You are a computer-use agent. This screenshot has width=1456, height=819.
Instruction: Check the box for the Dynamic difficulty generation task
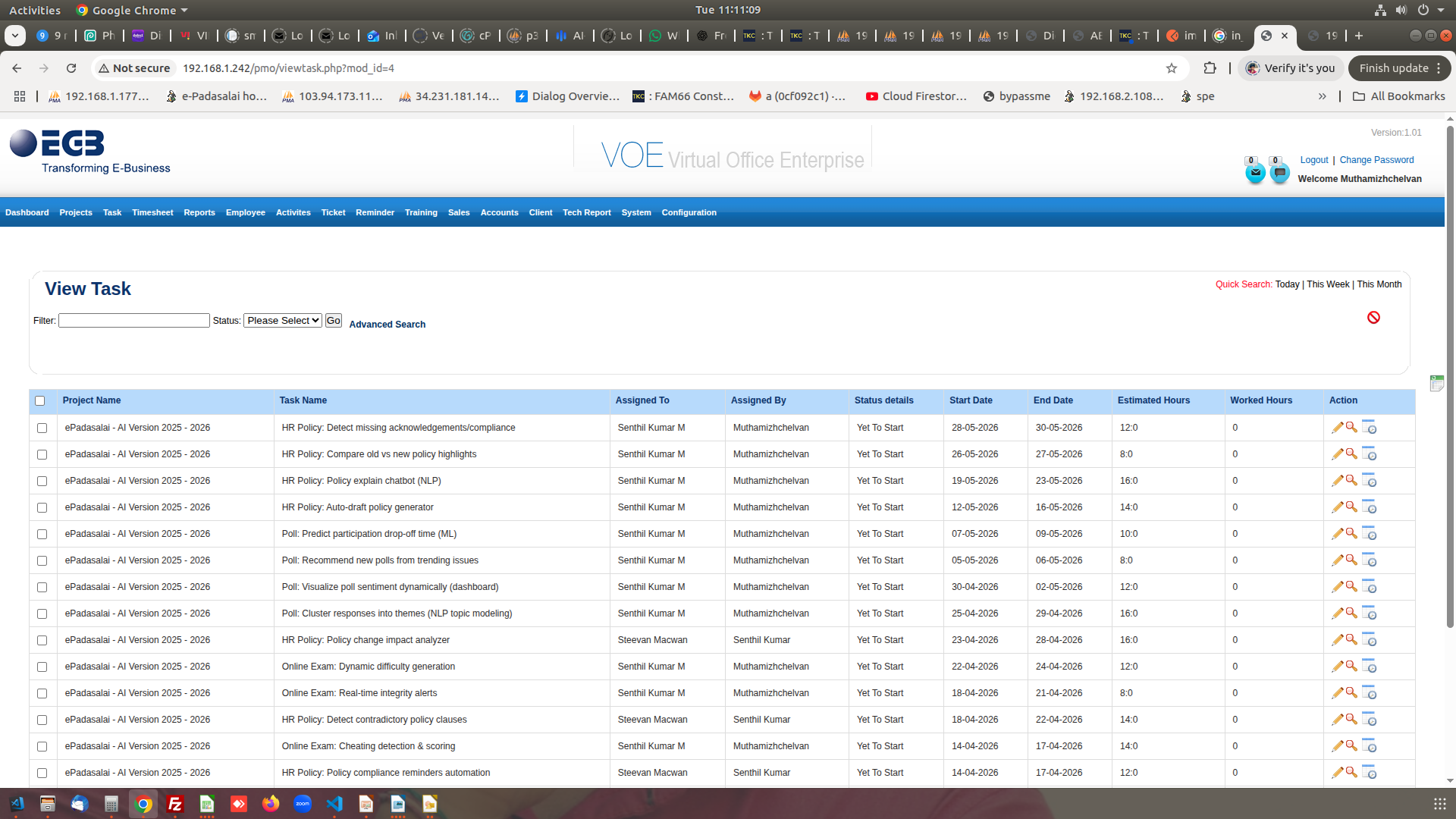[42, 667]
